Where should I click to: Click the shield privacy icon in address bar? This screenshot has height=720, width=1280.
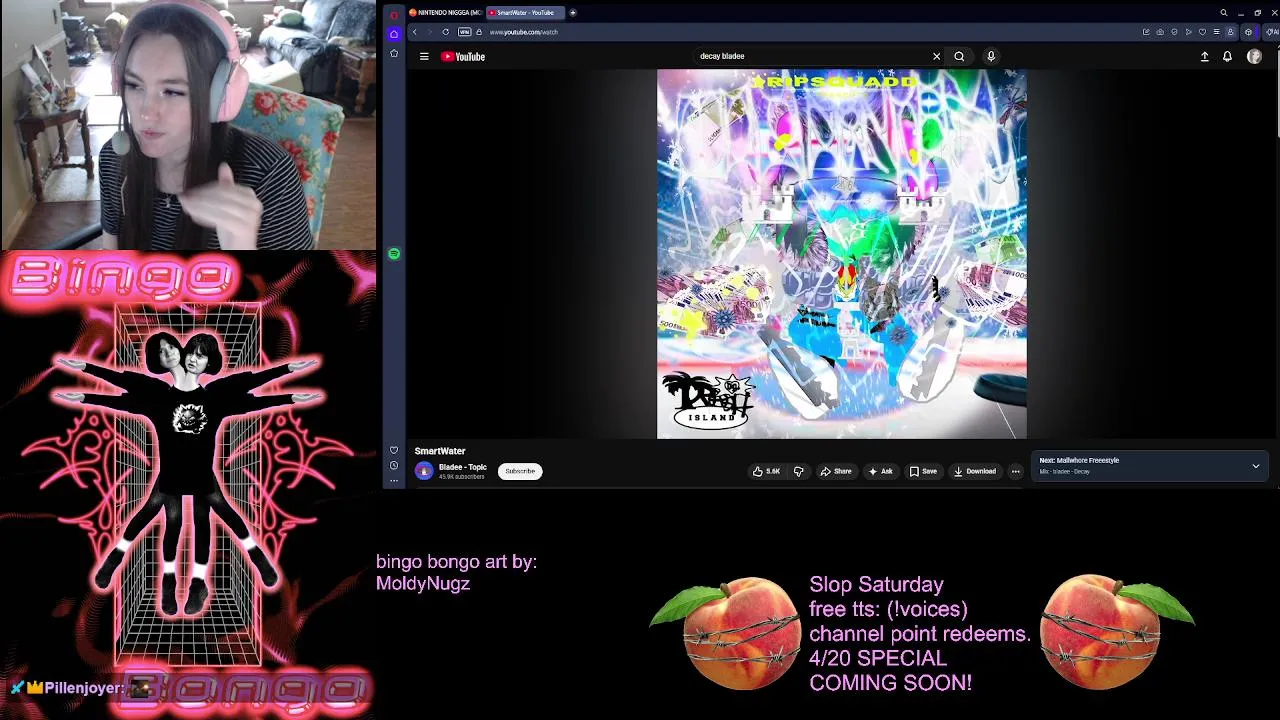(1174, 32)
